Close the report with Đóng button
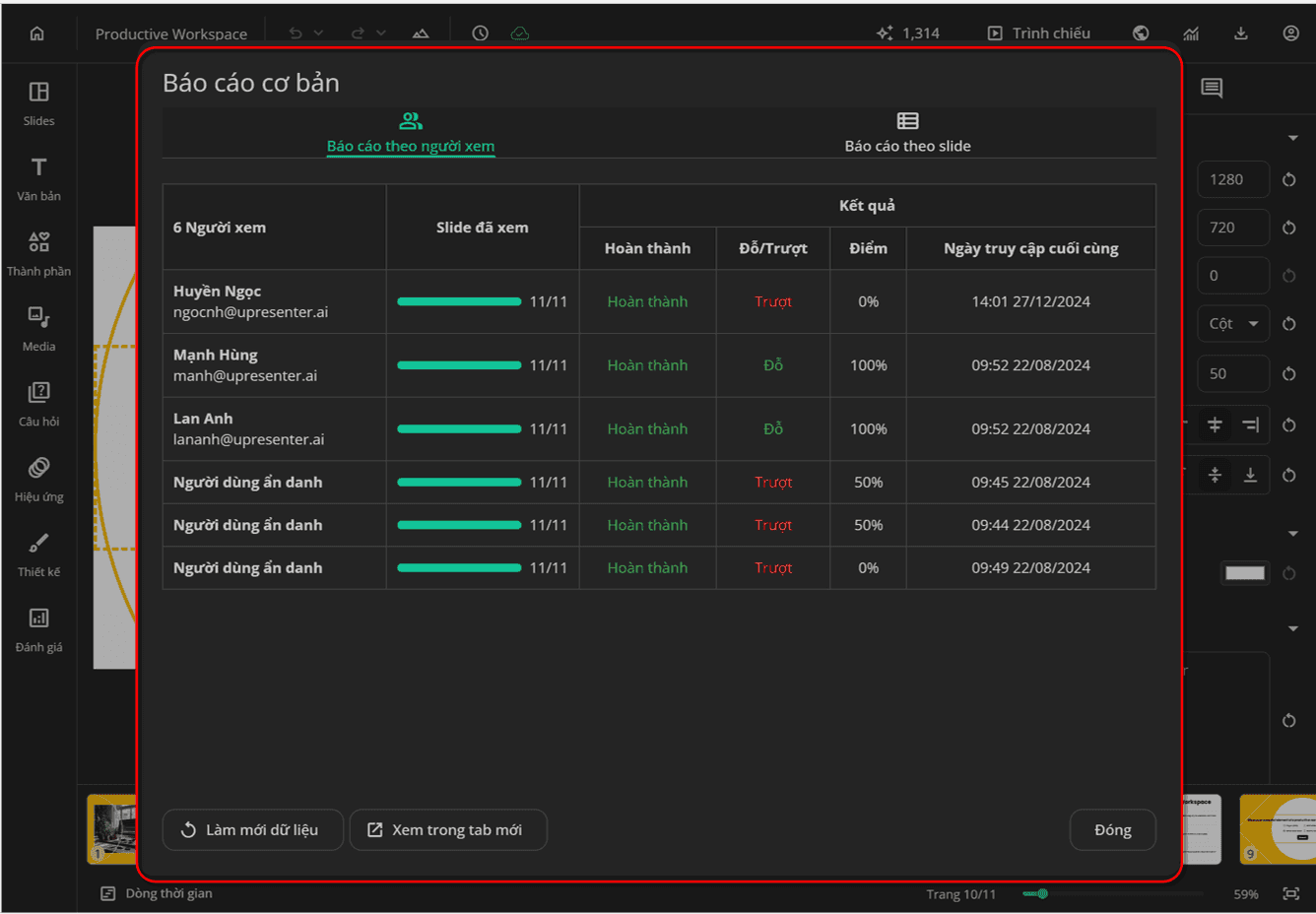 pos(1112,829)
